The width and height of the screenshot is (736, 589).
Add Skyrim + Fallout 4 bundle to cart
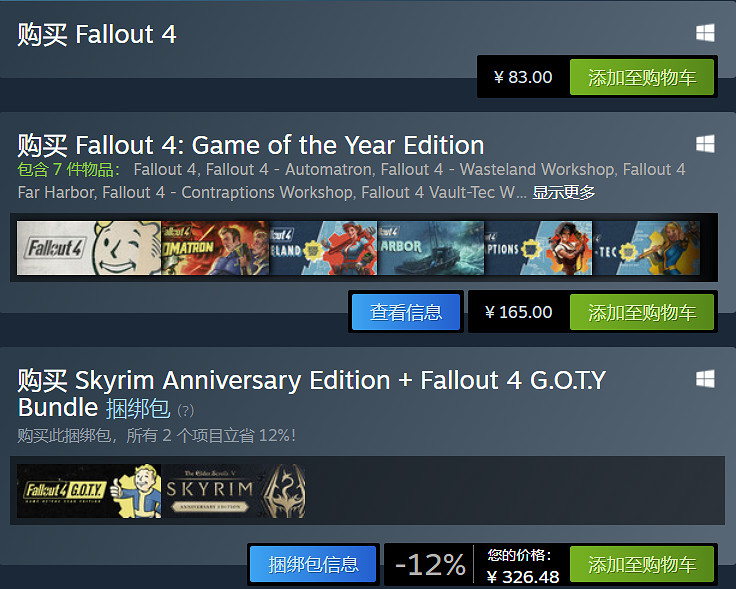(x=642, y=564)
